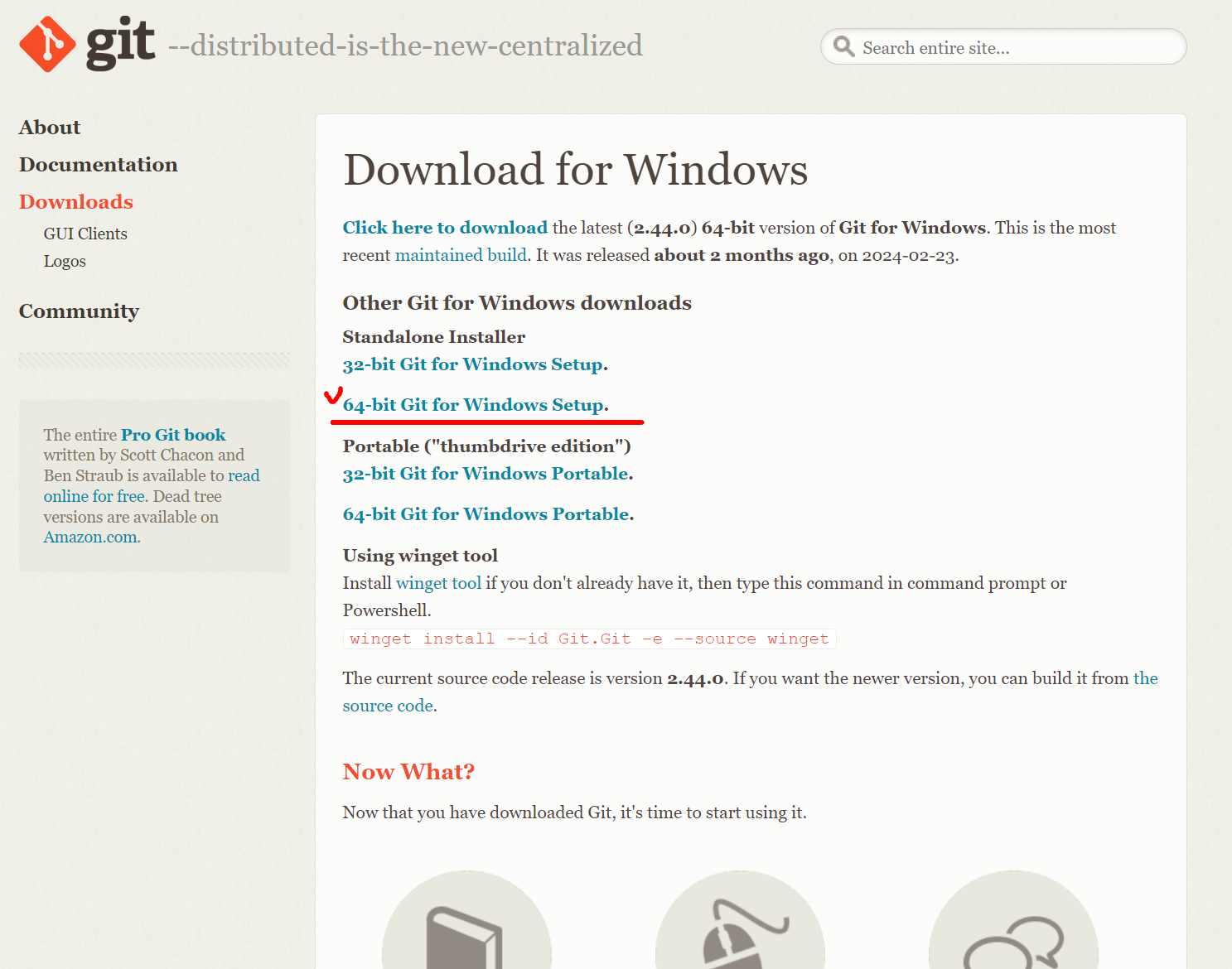Open the Pro Git book link
1232x969 pixels.
173,435
